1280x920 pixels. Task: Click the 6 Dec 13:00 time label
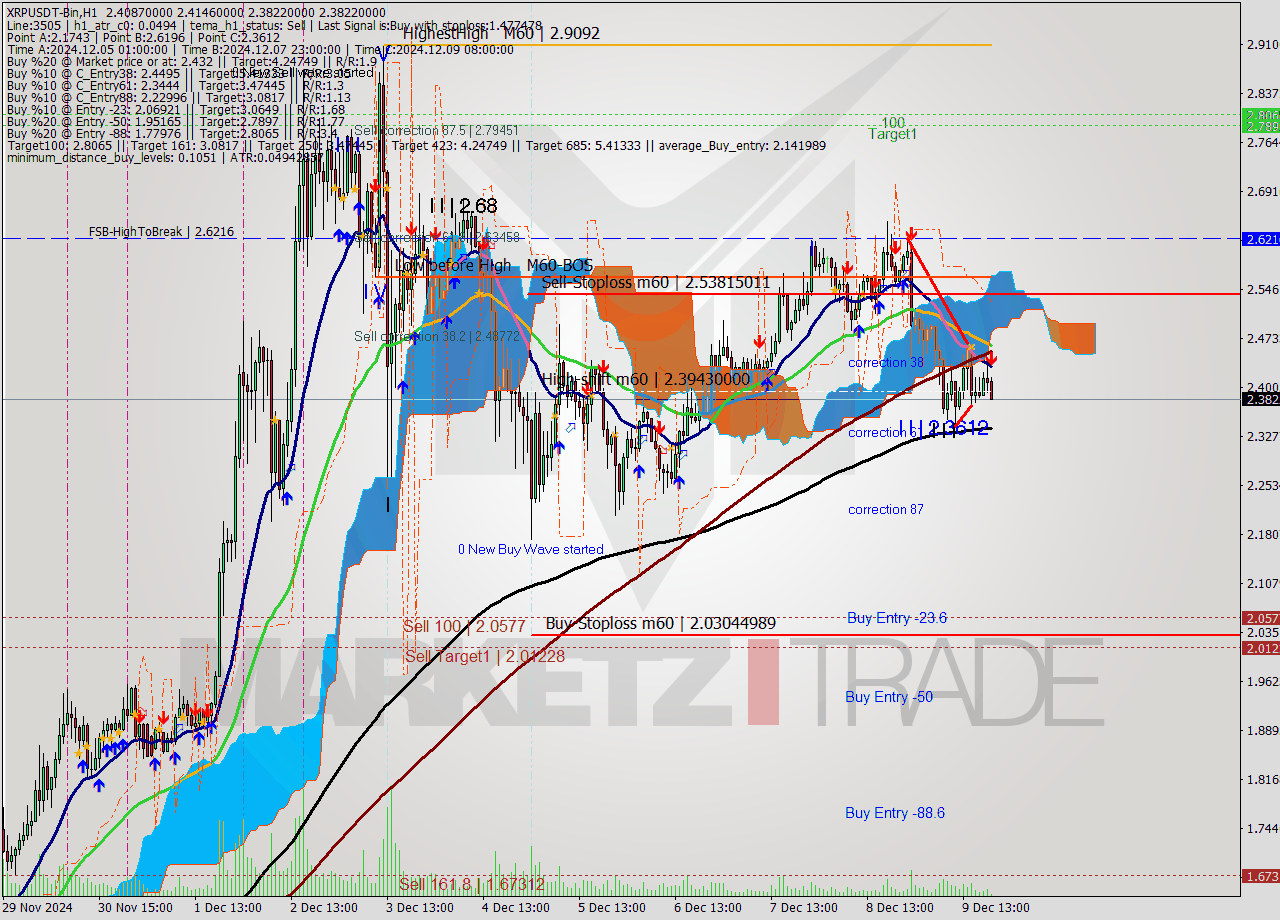coord(707,908)
